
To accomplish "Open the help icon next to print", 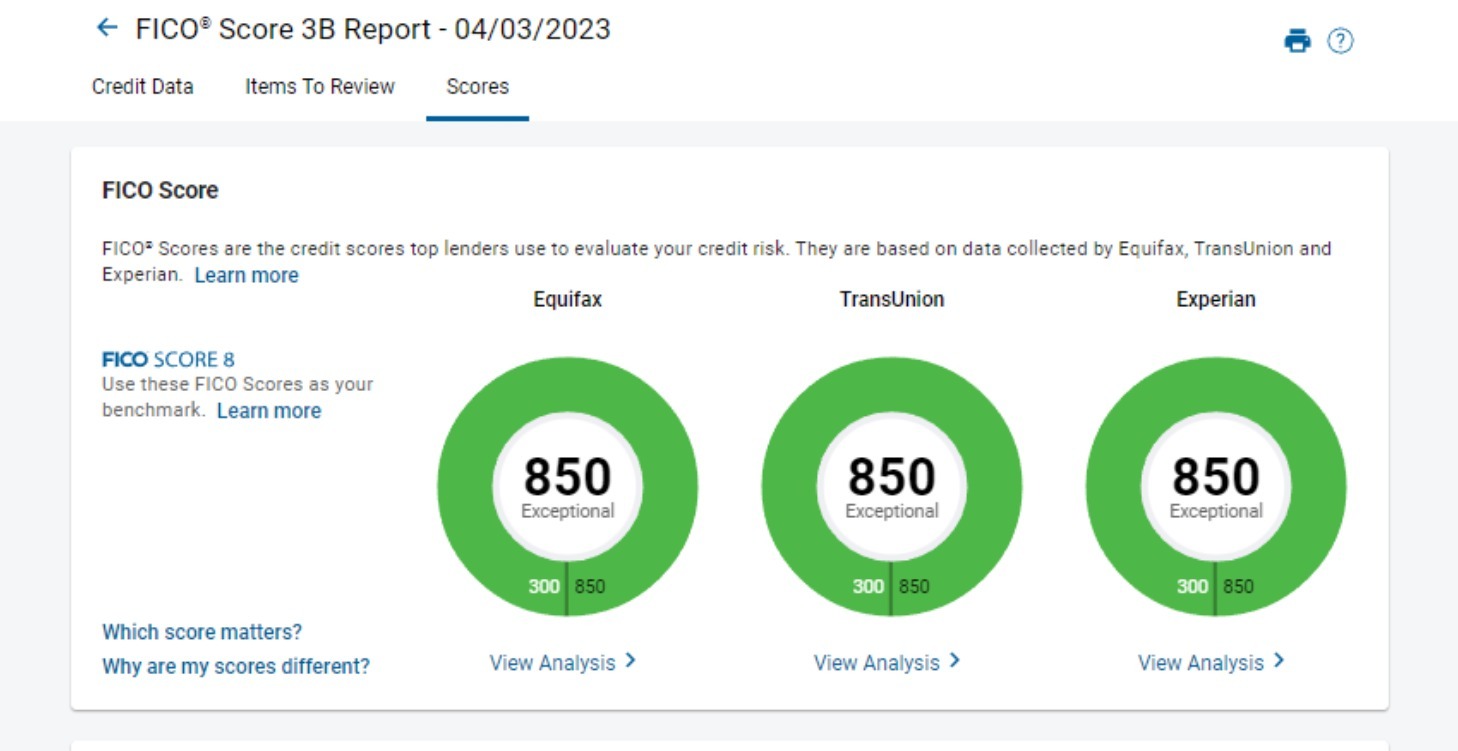I will [1340, 41].
